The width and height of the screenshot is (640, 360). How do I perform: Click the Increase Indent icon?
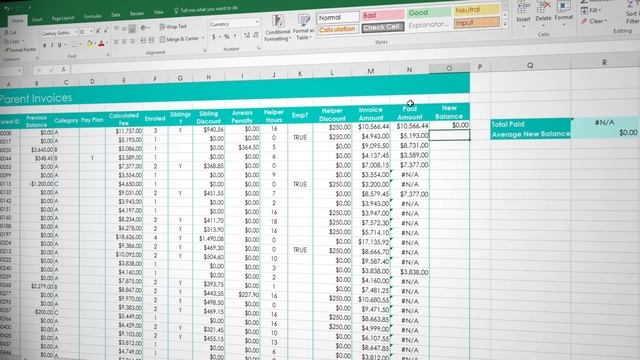151,40
